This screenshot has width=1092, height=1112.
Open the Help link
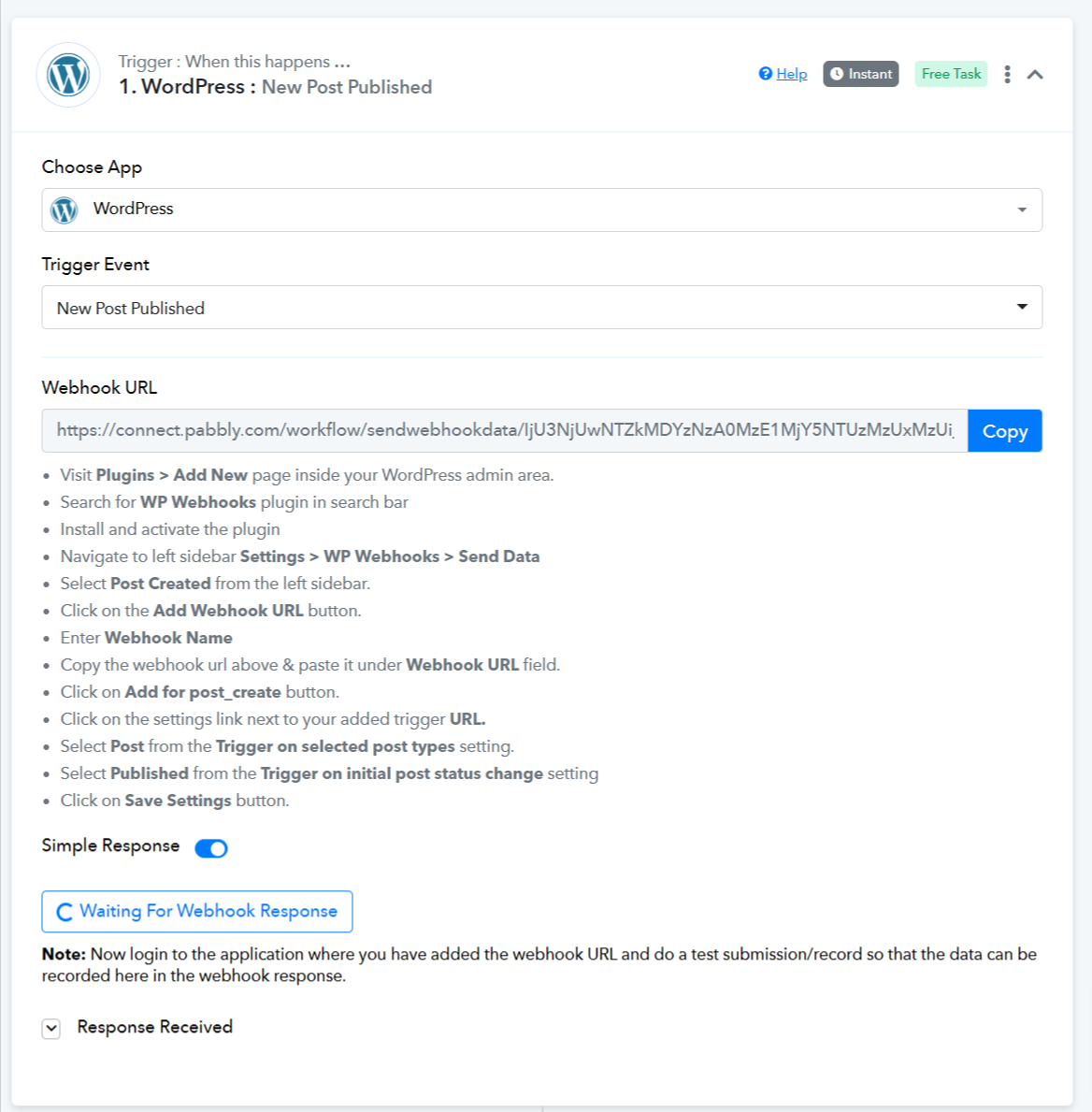[791, 74]
